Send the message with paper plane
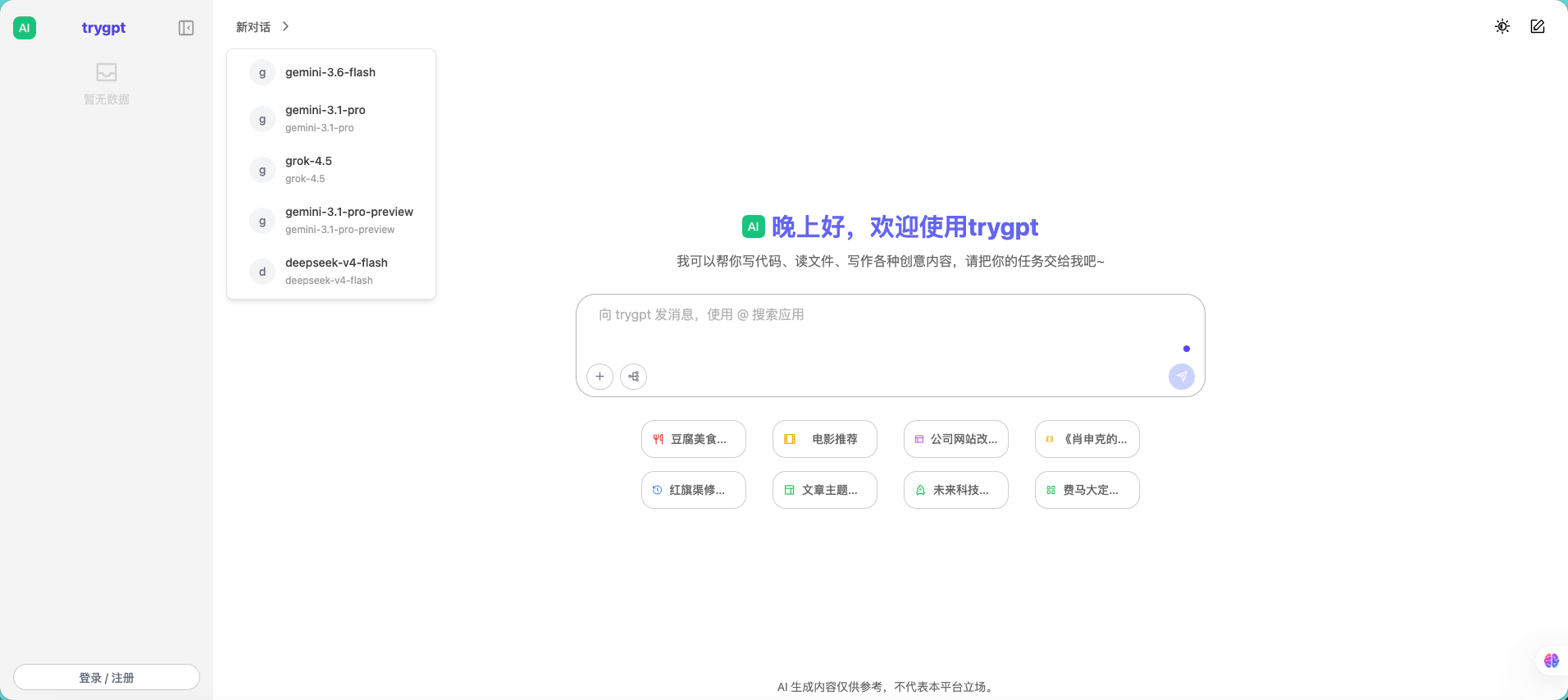This screenshot has height=700, width=1568. click(1182, 377)
